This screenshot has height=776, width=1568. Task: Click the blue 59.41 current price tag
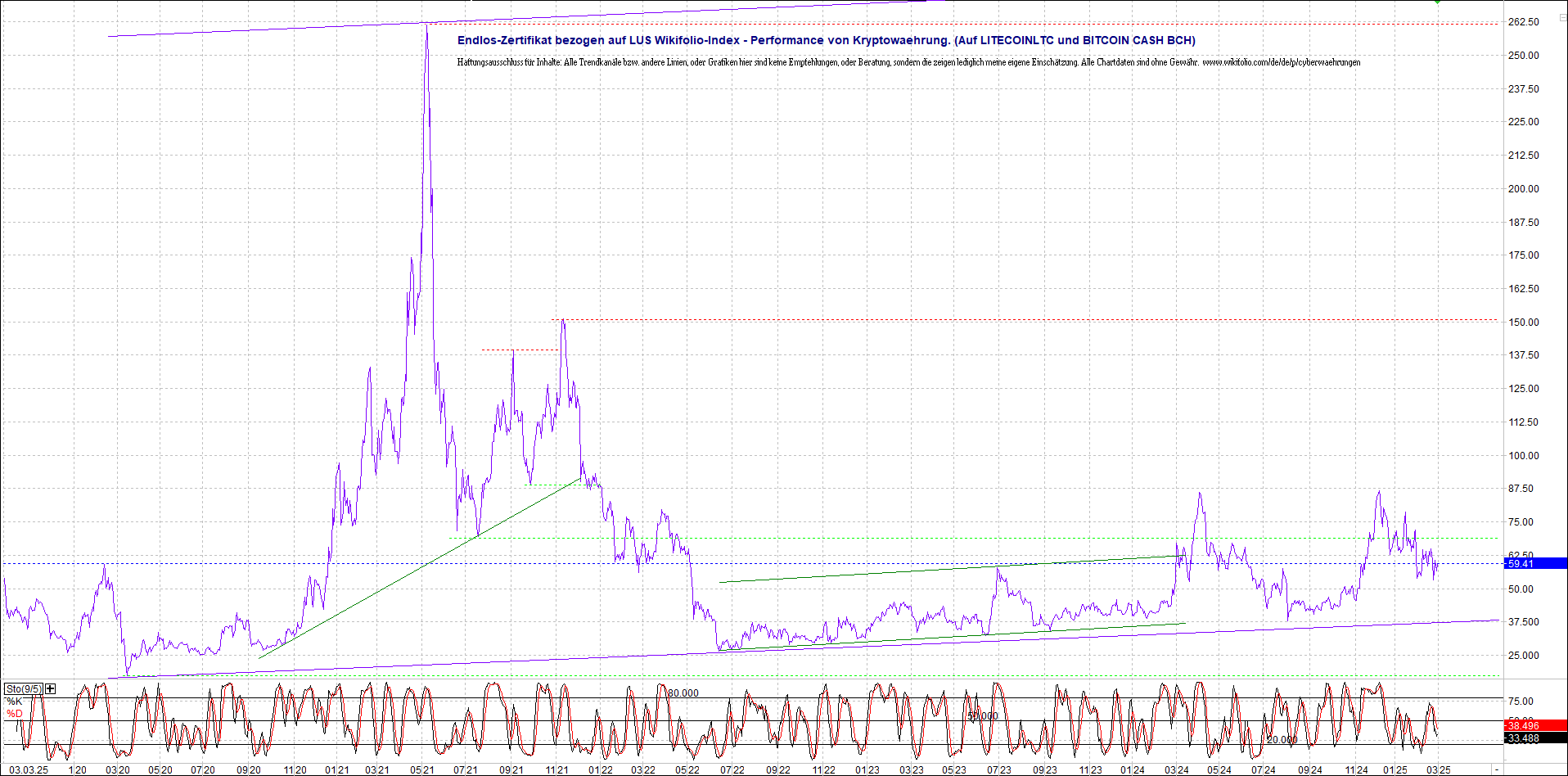tap(1536, 563)
